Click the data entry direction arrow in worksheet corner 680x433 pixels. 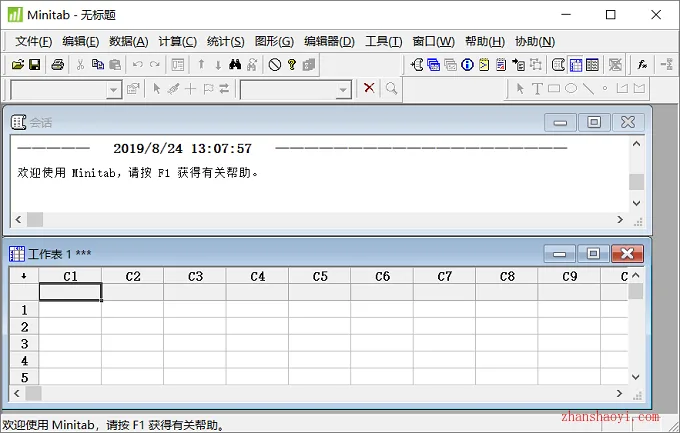point(24,276)
